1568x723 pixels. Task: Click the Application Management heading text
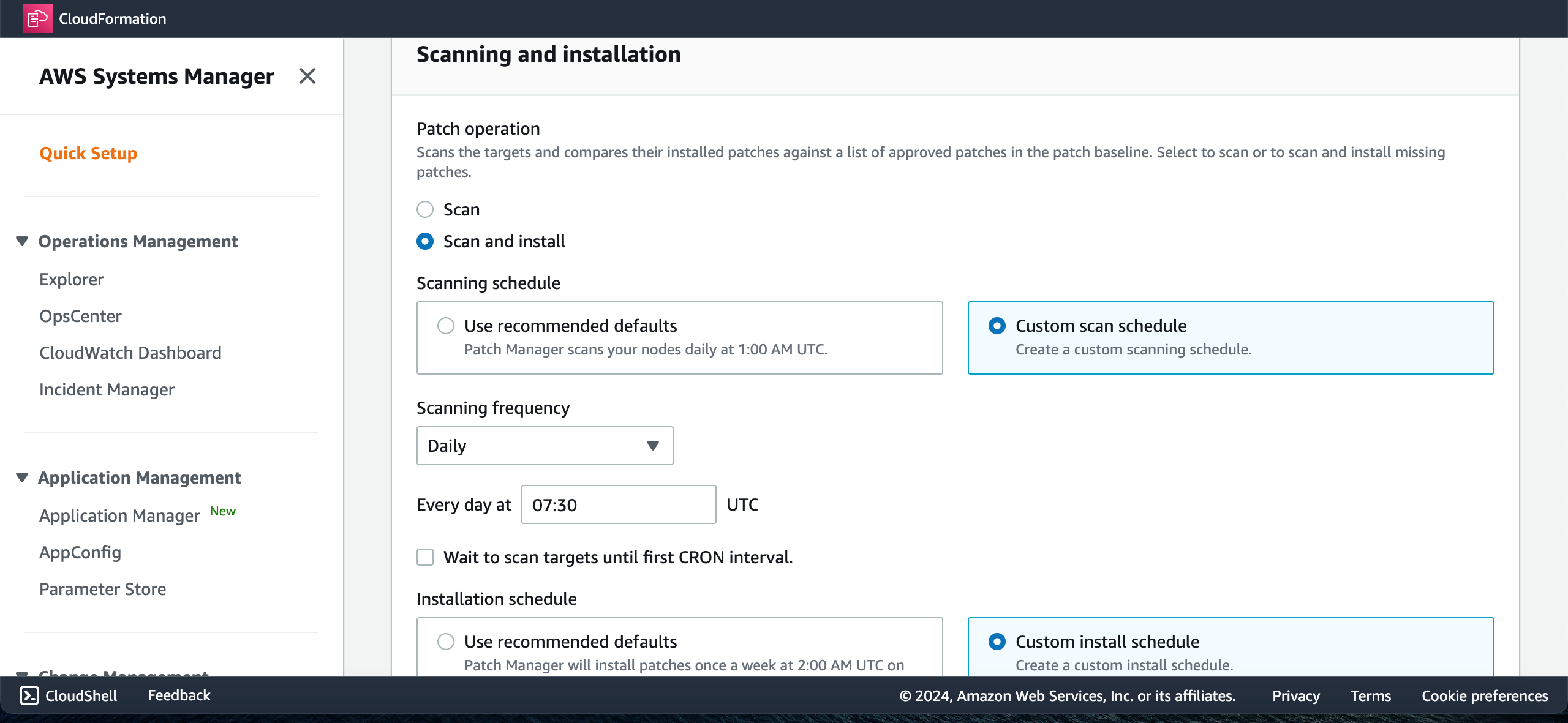140,478
